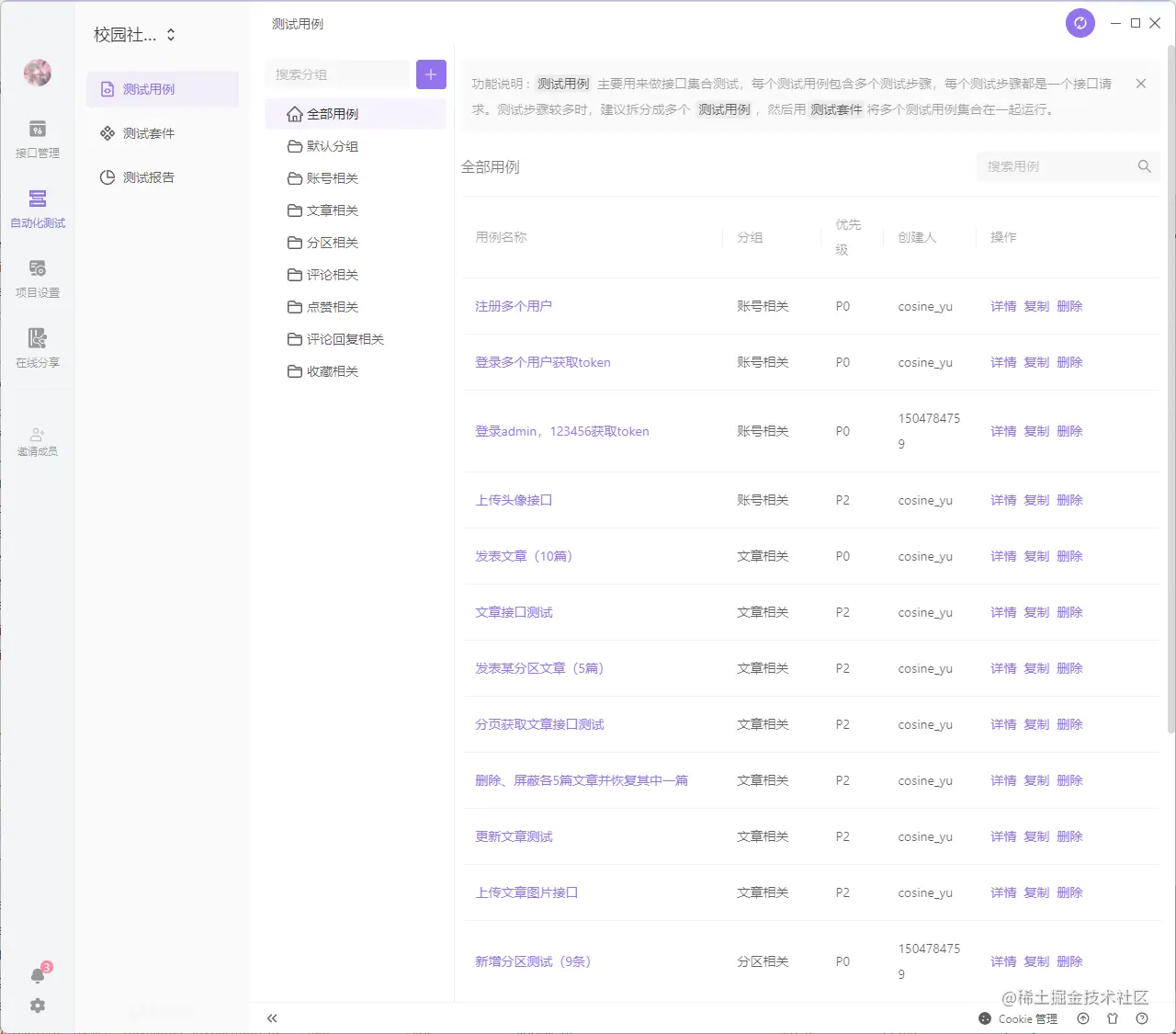
Task: Click 删除 for 登录admin，123456获取token
Action: (x=1069, y=431)
